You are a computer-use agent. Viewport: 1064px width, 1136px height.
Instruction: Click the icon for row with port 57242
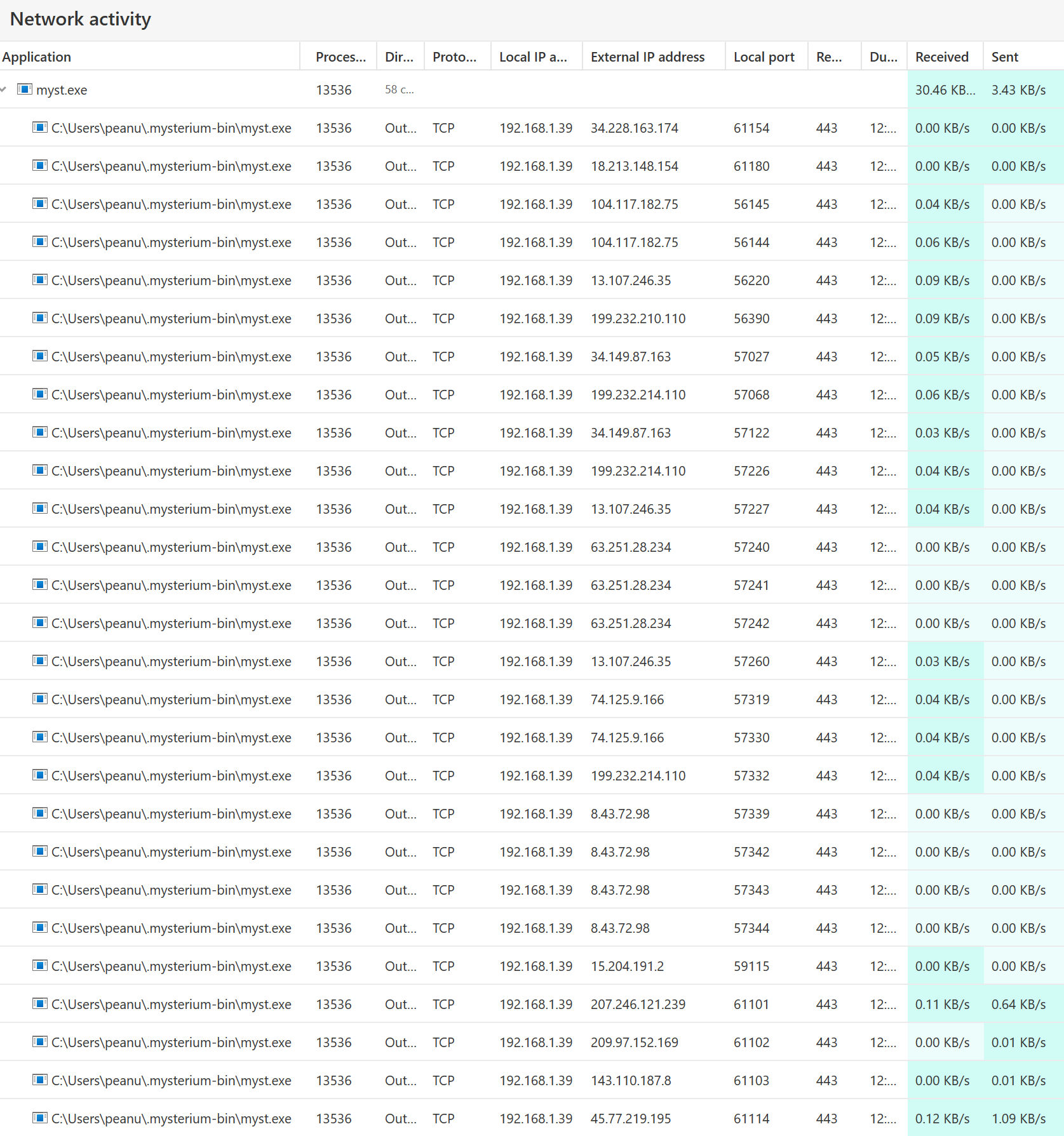click(x=39, y=622)
